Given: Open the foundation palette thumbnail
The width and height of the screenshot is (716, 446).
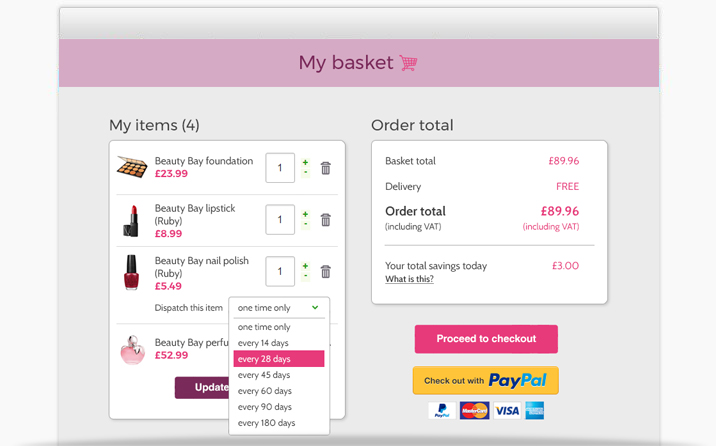Looking at the screenshot, I should click(x=132, y=167).
